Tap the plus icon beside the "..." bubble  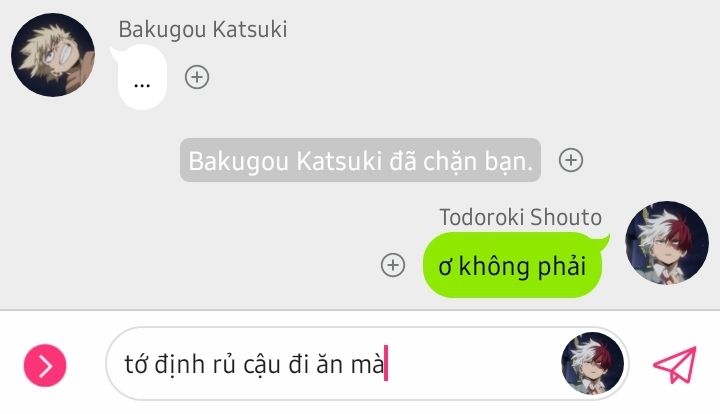click(x=197, y=77)
